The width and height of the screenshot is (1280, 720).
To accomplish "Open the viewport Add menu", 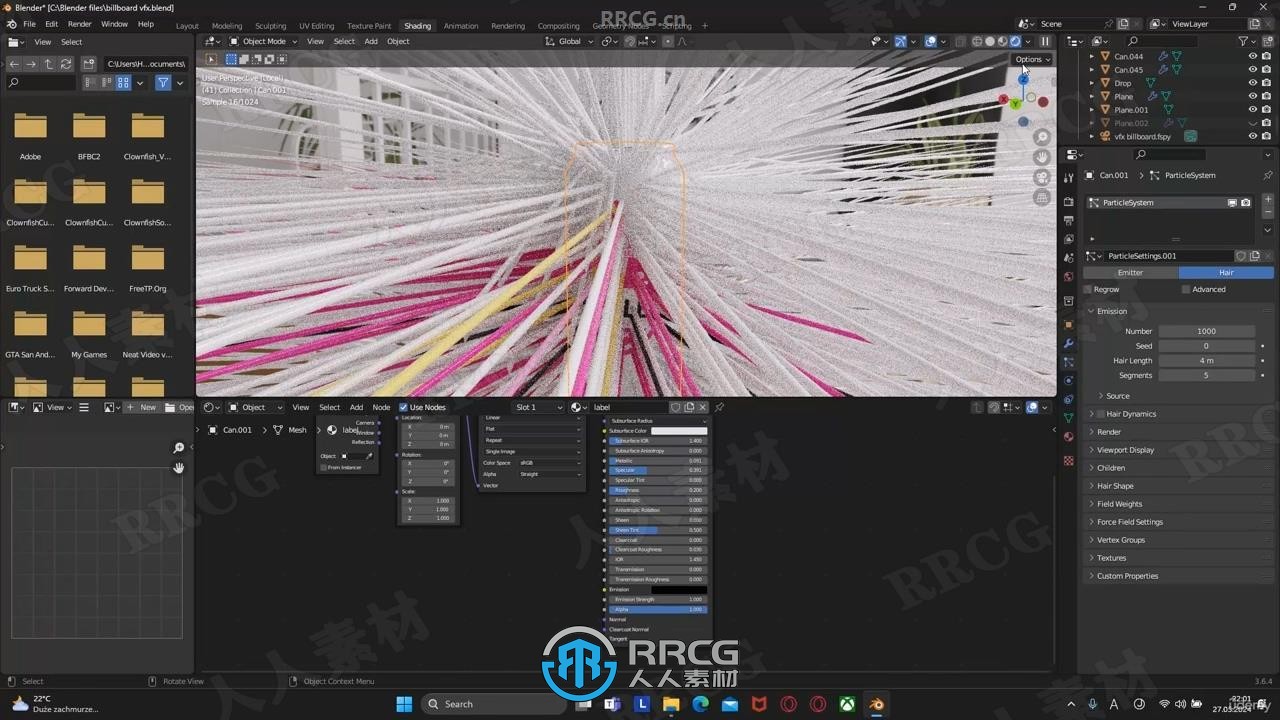I will [x=371, y=42].
